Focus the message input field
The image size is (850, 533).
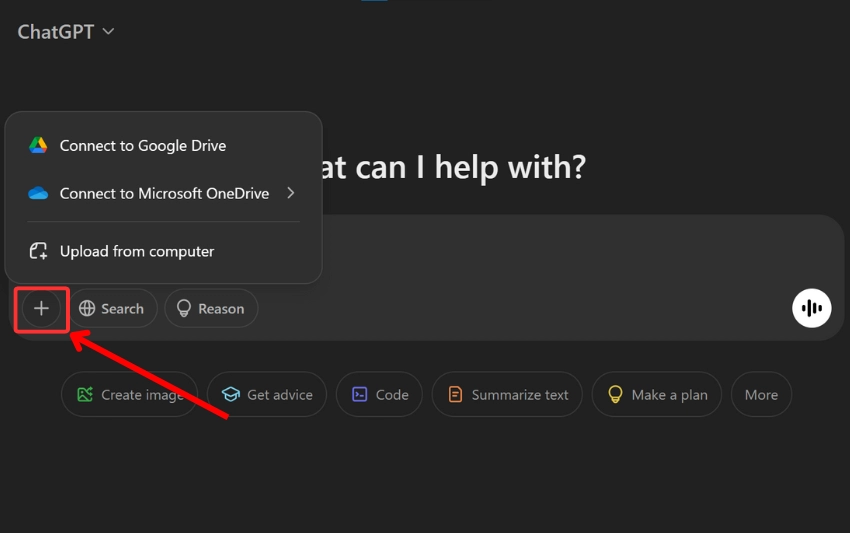(x=580, y=249)
